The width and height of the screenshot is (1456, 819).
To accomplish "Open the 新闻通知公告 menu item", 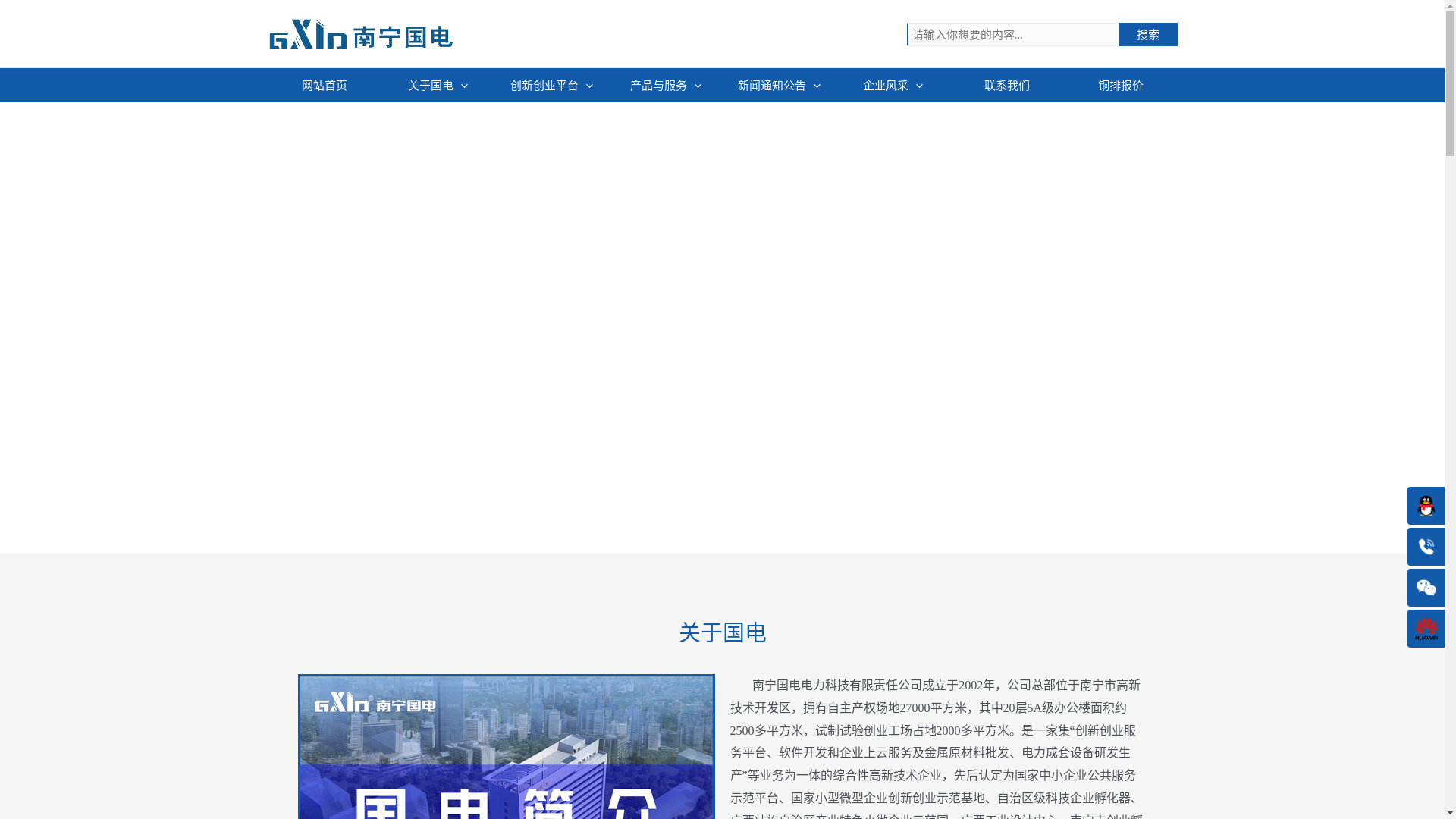I will point(772,86).
